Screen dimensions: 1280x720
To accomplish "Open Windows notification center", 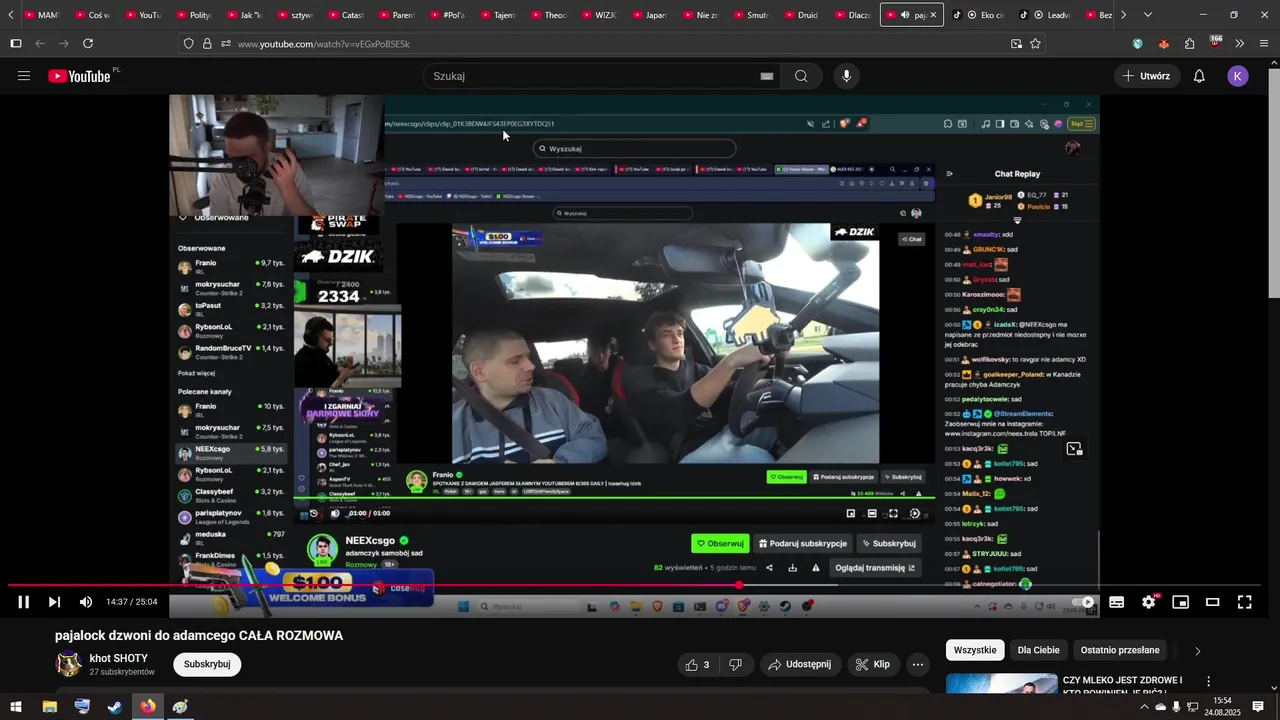I will click(x=1256, y=707).
